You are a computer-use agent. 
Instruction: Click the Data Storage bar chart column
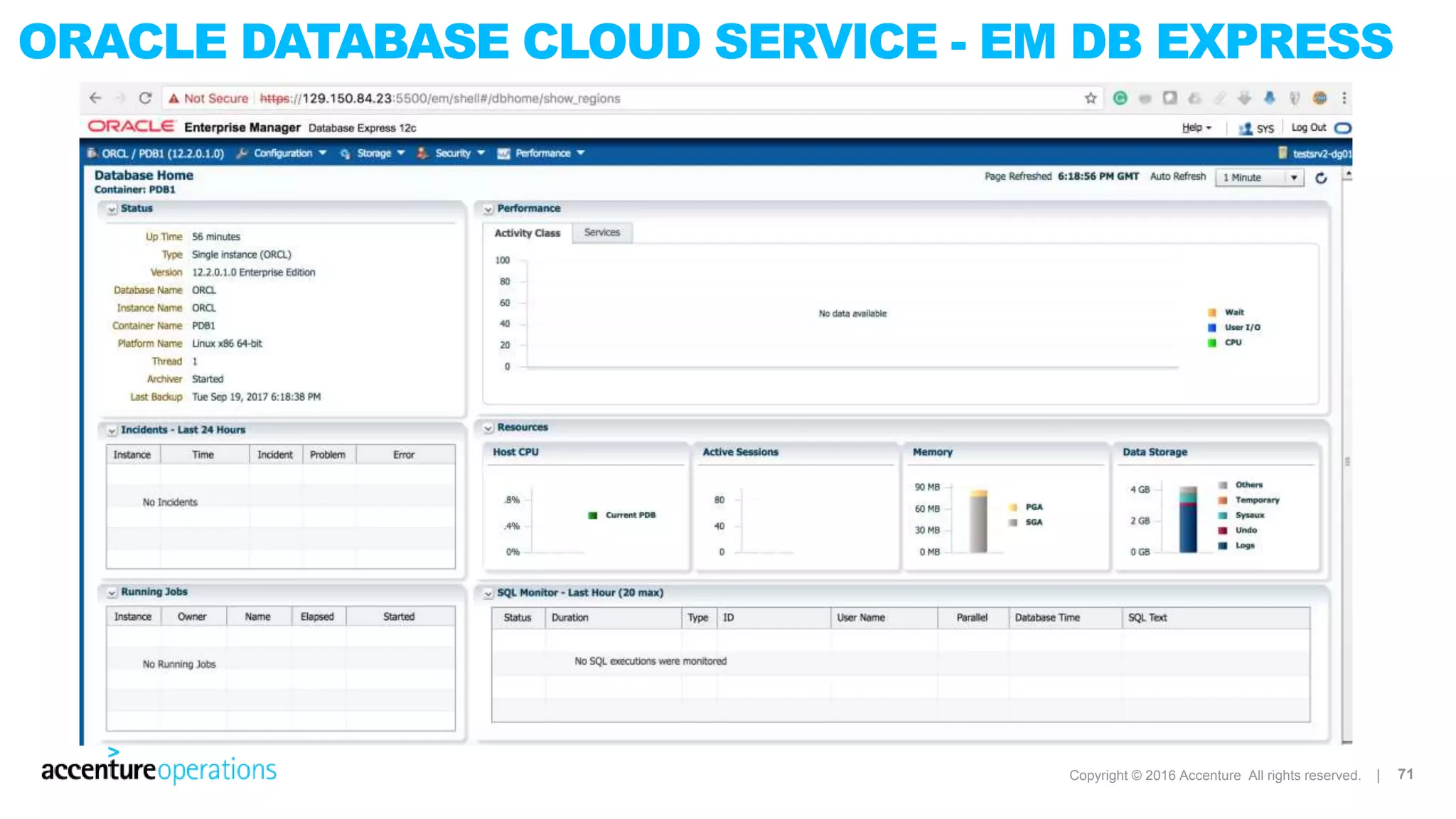click(1188, 519)
